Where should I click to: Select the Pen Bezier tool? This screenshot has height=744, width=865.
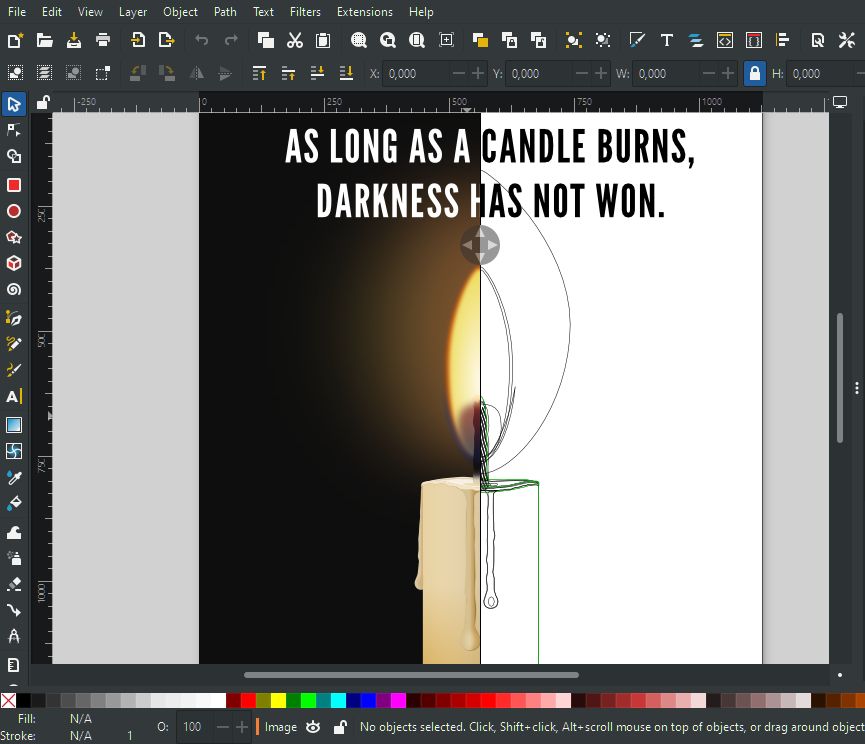tap(14, 318)
